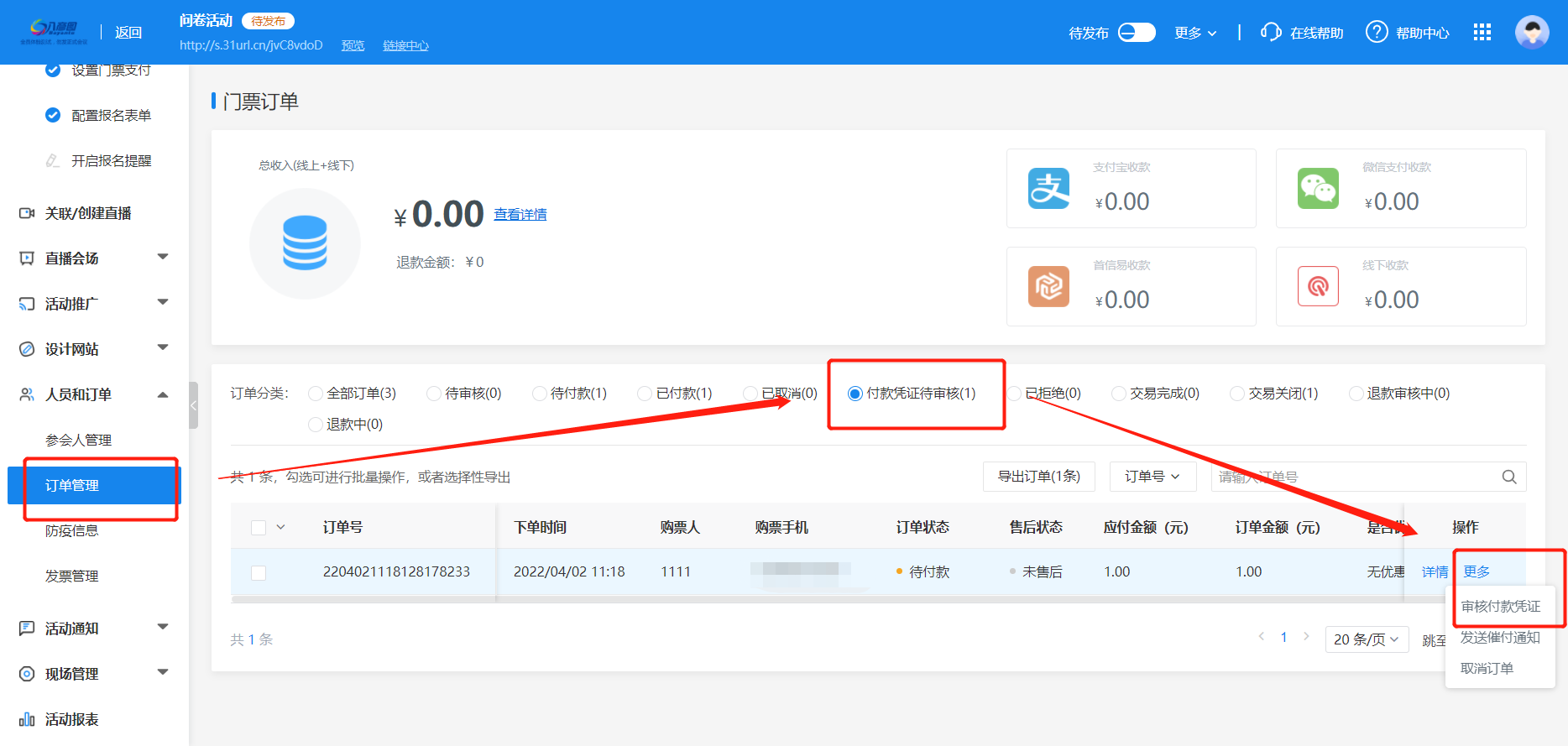Open the 订单号 search type dropdown
Image resolution: width=1568 pixels, height=746 pixels.
1152,477
